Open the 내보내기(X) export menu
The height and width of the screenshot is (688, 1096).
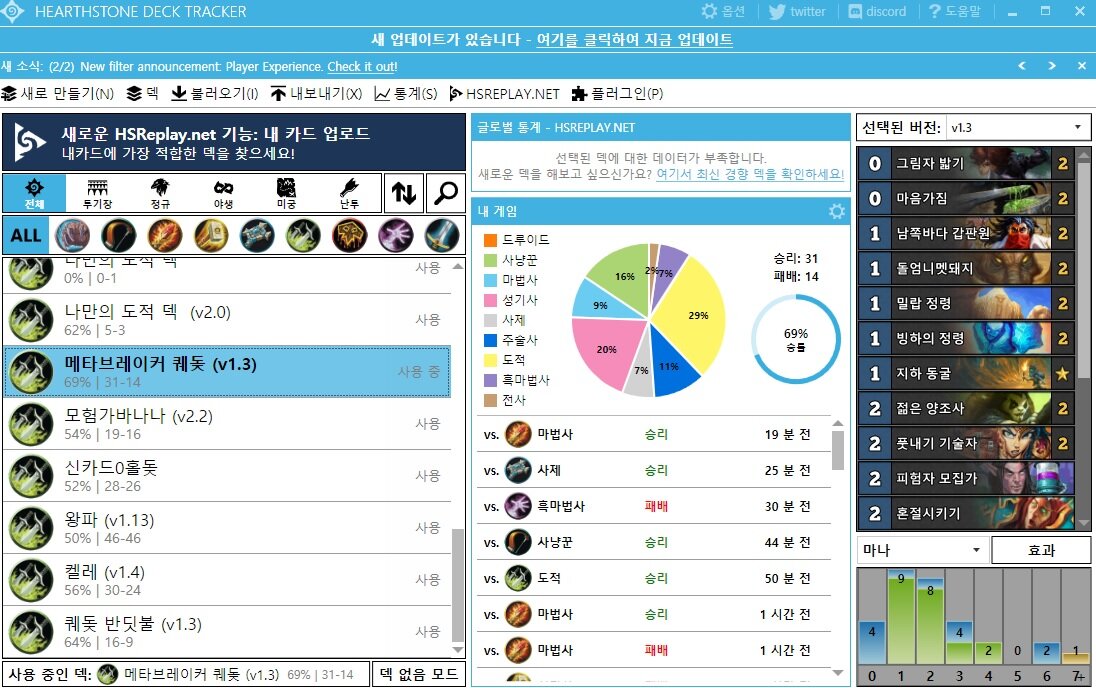317,94
